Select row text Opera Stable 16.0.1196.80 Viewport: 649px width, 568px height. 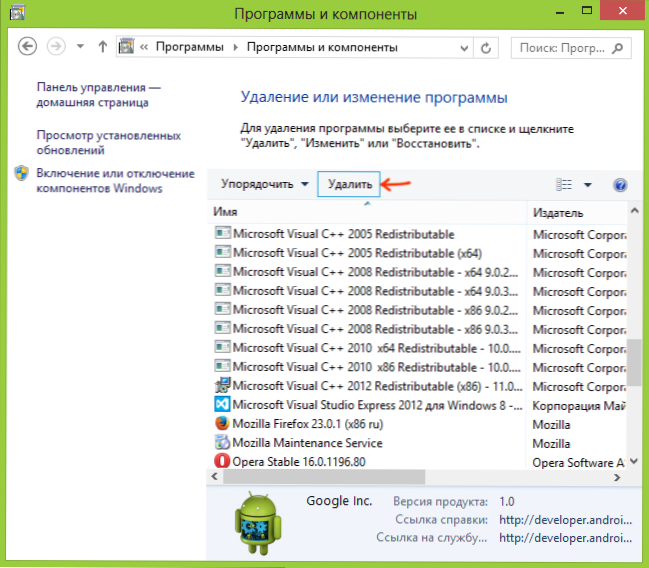coord(299,462)
